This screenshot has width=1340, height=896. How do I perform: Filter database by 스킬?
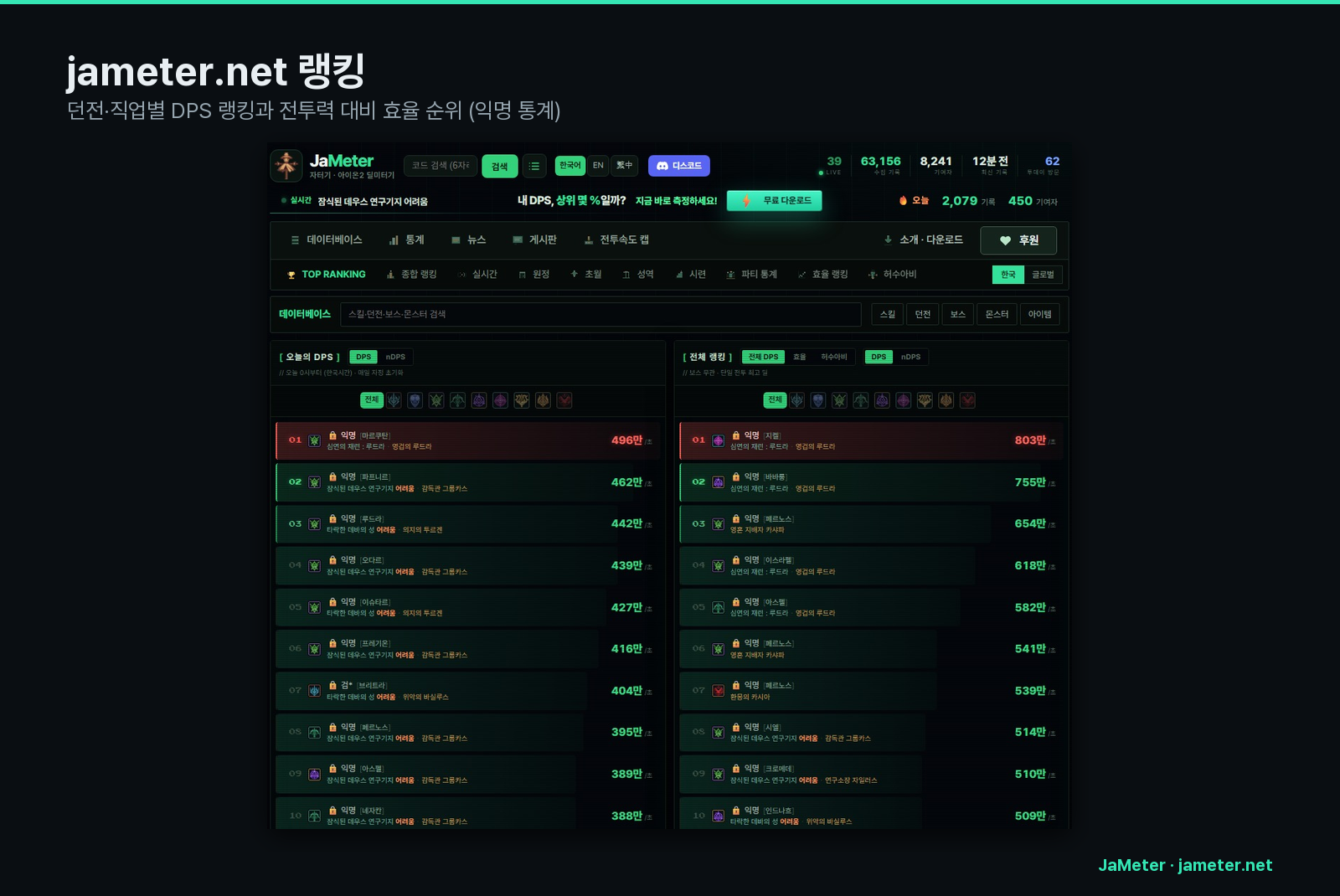[888, 314]
